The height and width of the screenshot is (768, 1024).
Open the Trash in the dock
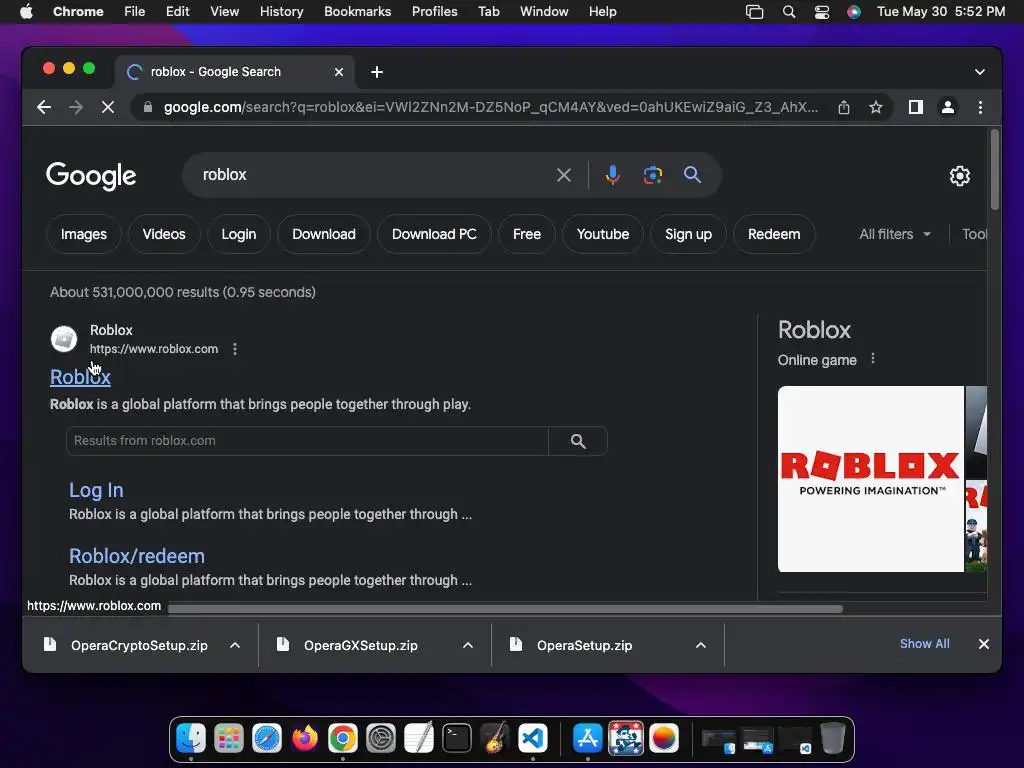coord(833,739)
